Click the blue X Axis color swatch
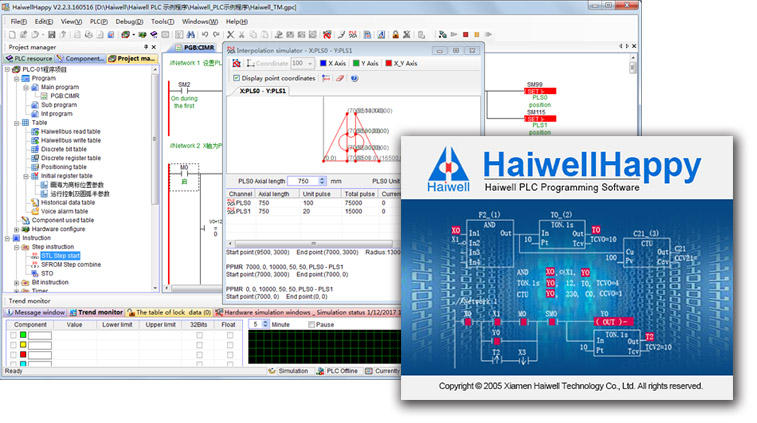This screenshot has width=757, height=423. 325,63
